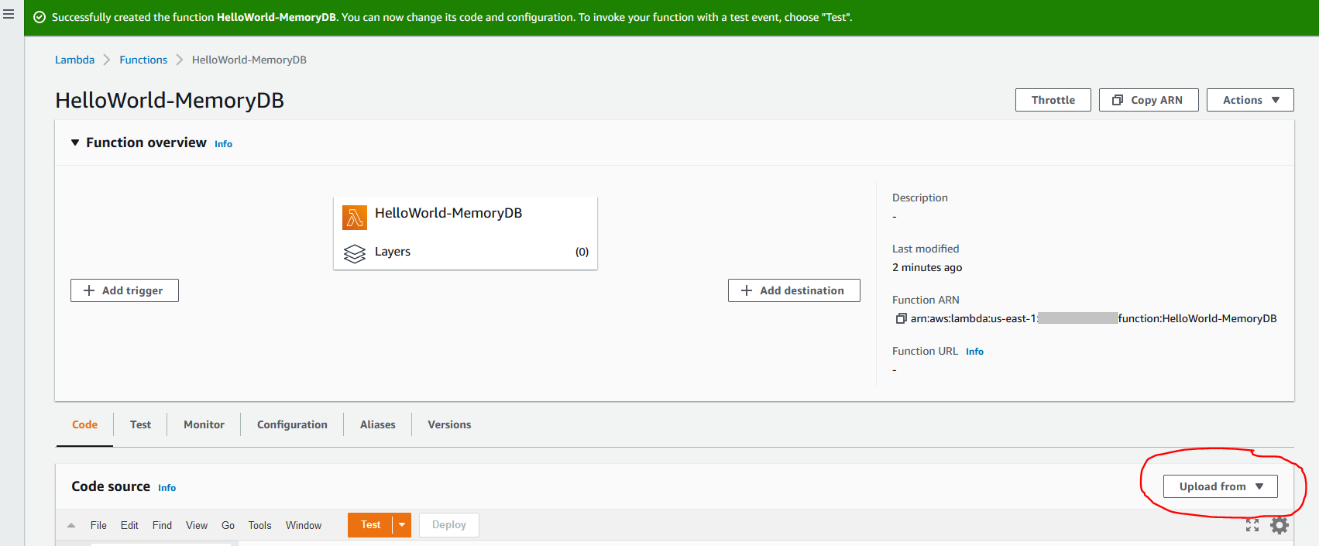Image resolution: width=1319 pixels, height=546 pixels.
Task: Open the Tools menu in the editor
Action: click(x=260, y=526)
